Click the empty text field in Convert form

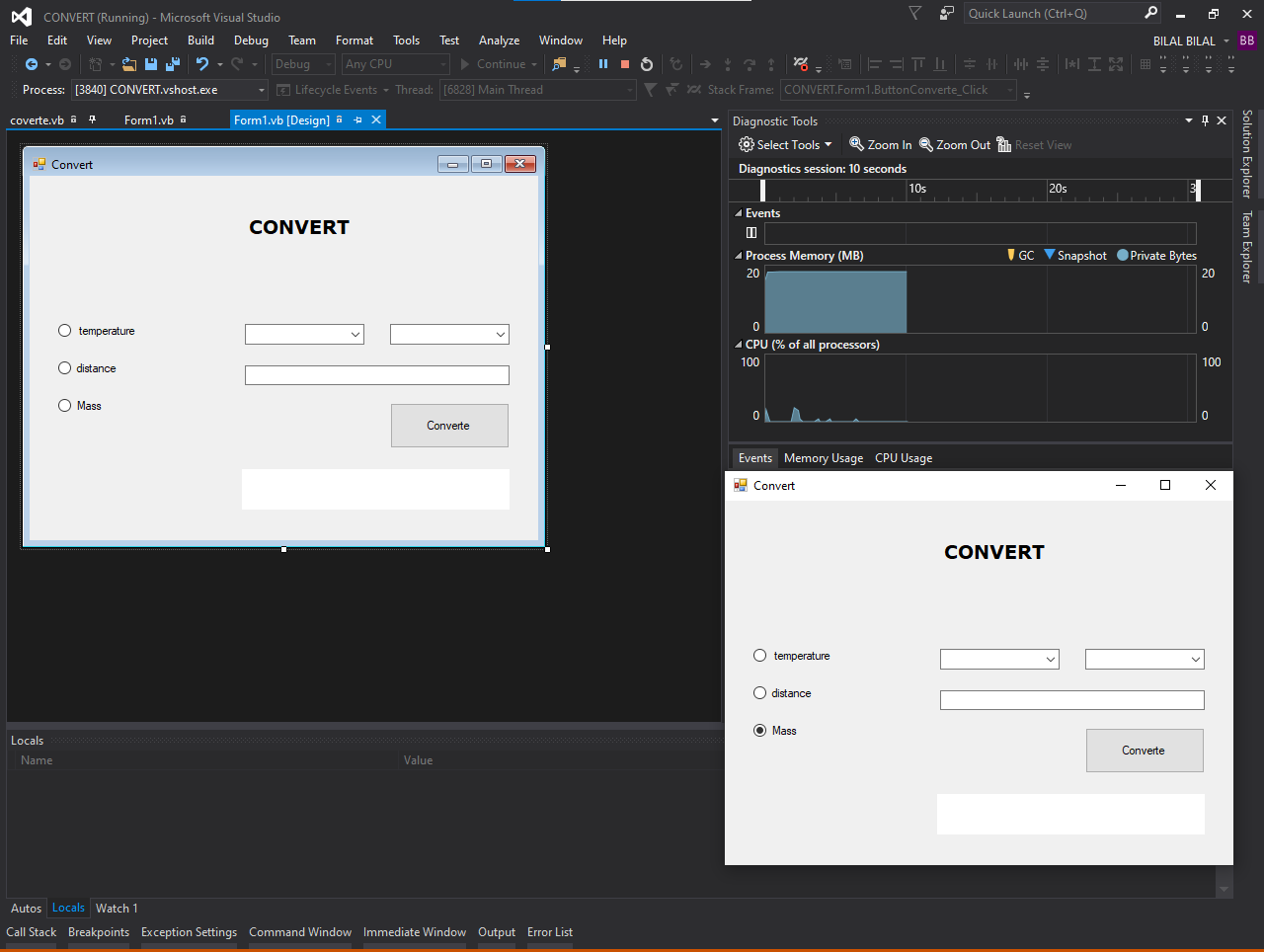pos(376,374)
